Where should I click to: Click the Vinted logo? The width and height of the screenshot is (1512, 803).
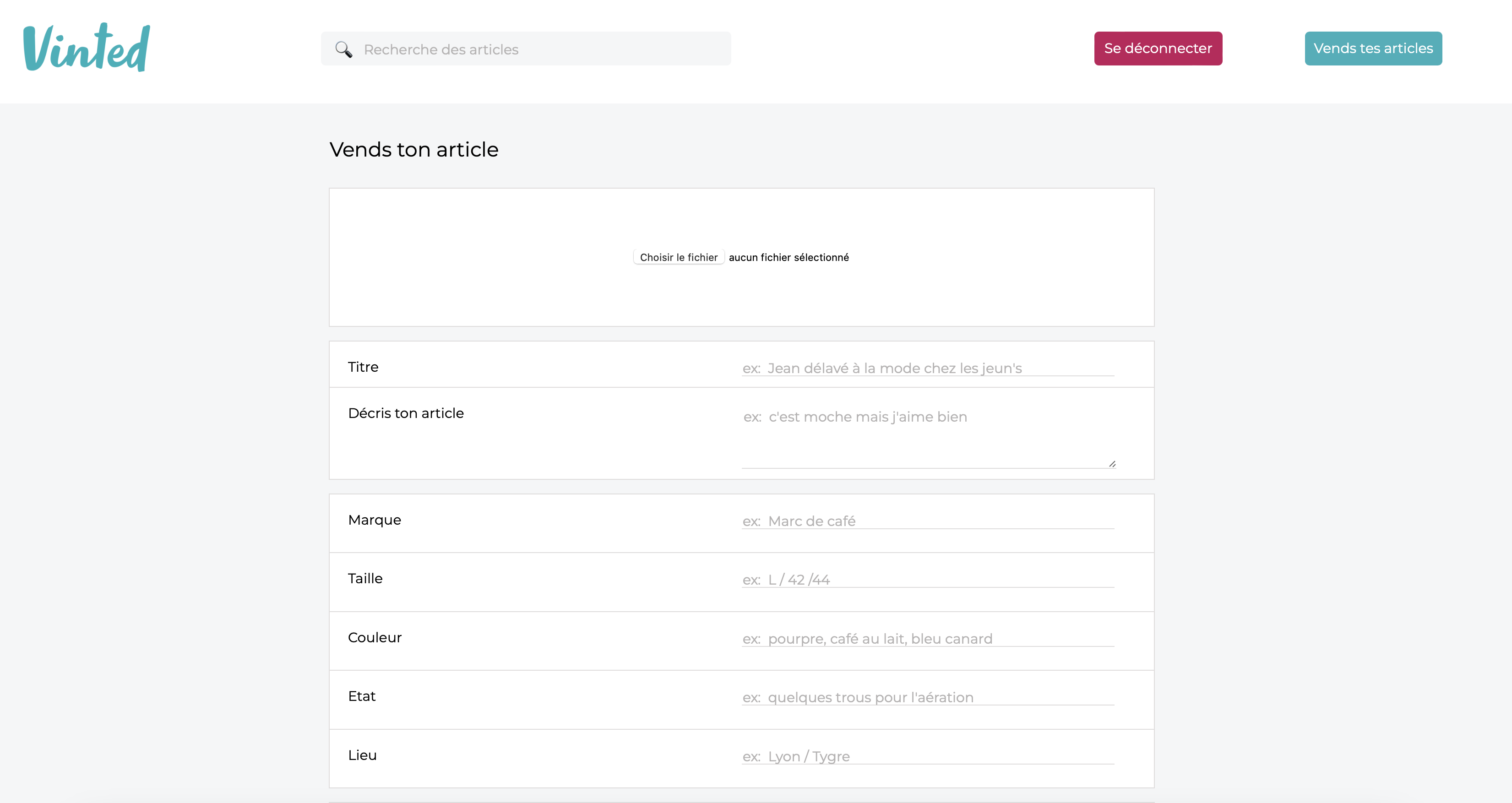tap(85, 47)
